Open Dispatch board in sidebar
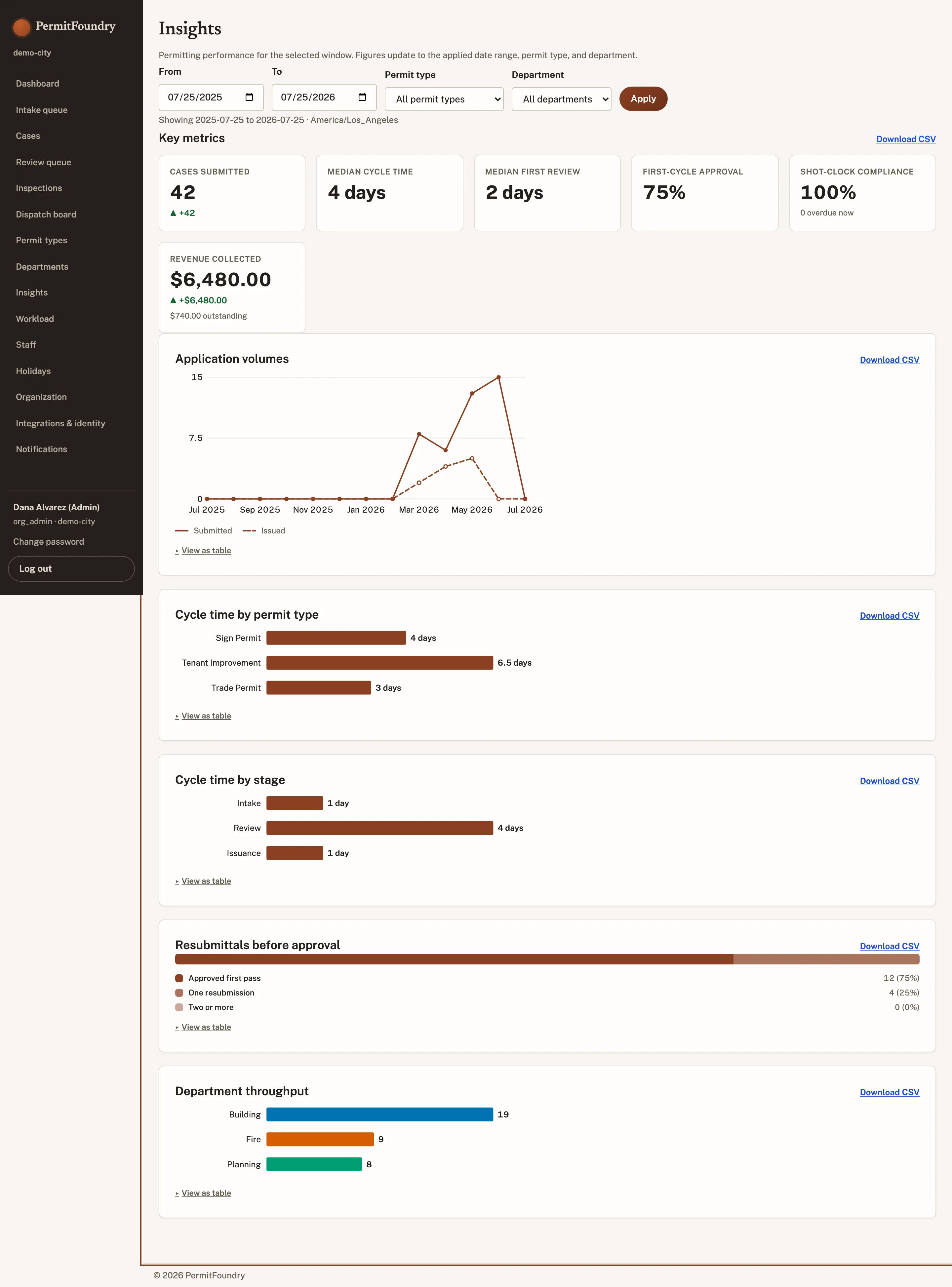This screenshot has height=1287, width=952. pos(46,214)
